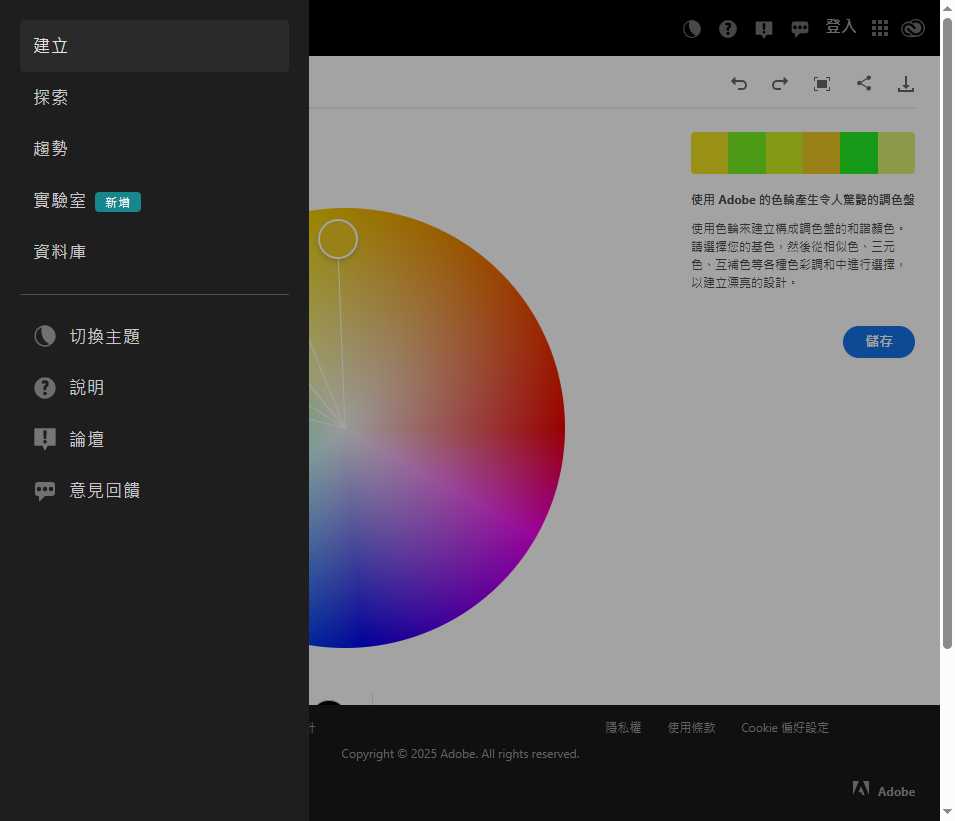Click the undo arrow icon
The image size is (955, 821).
click(x=739, y=84)
